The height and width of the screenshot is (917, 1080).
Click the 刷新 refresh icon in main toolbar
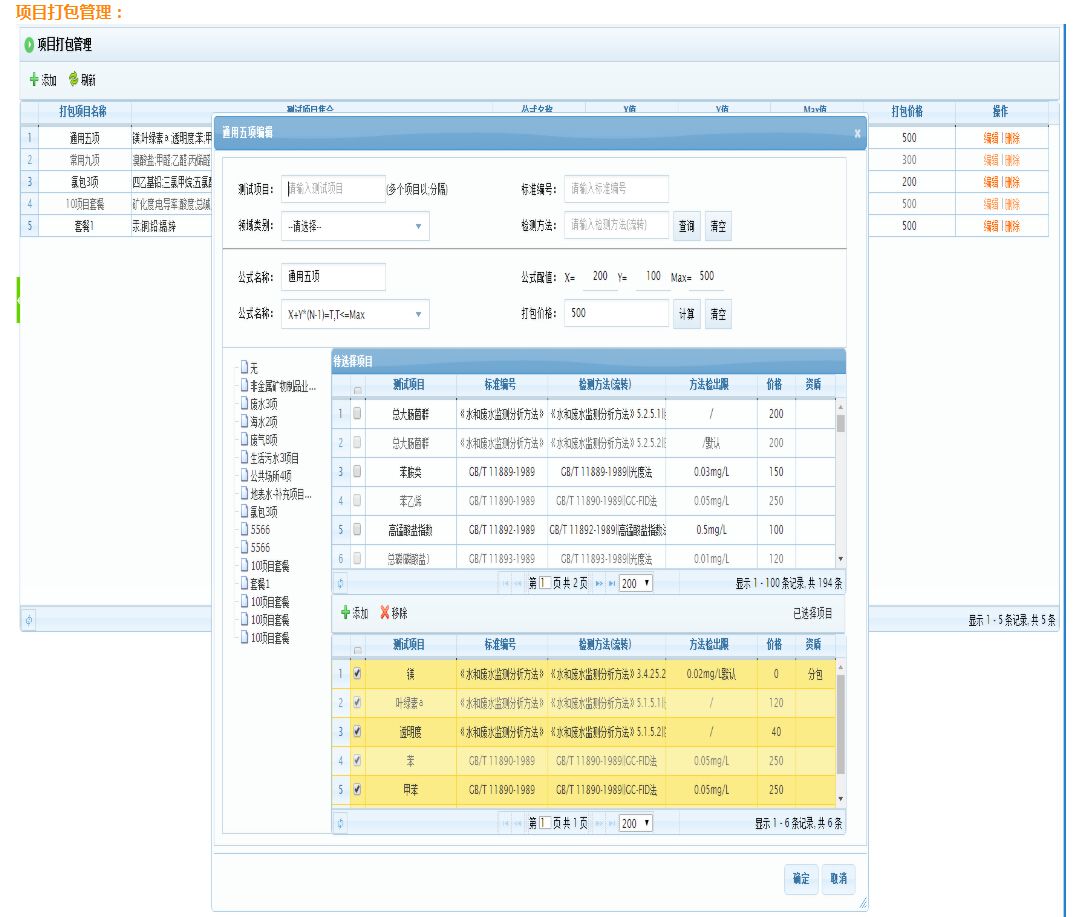pyautogui.click(x=74, y=80)
